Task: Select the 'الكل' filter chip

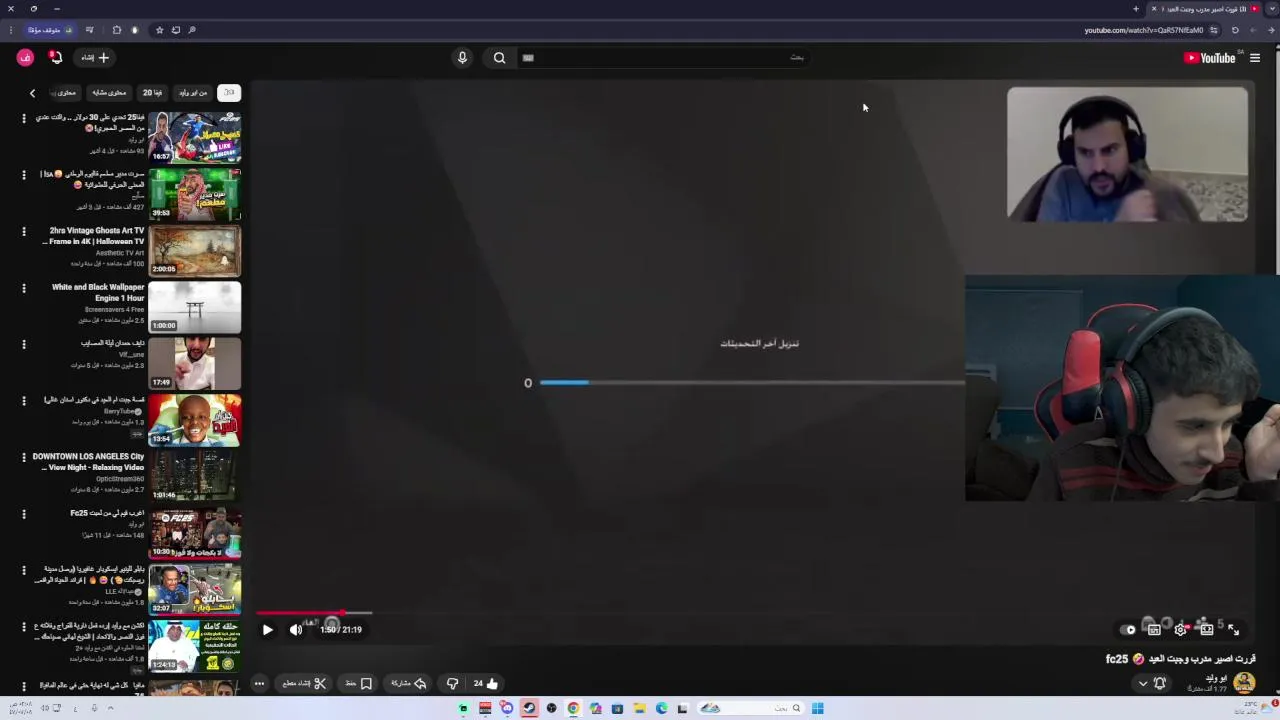Action: point(229,93)
